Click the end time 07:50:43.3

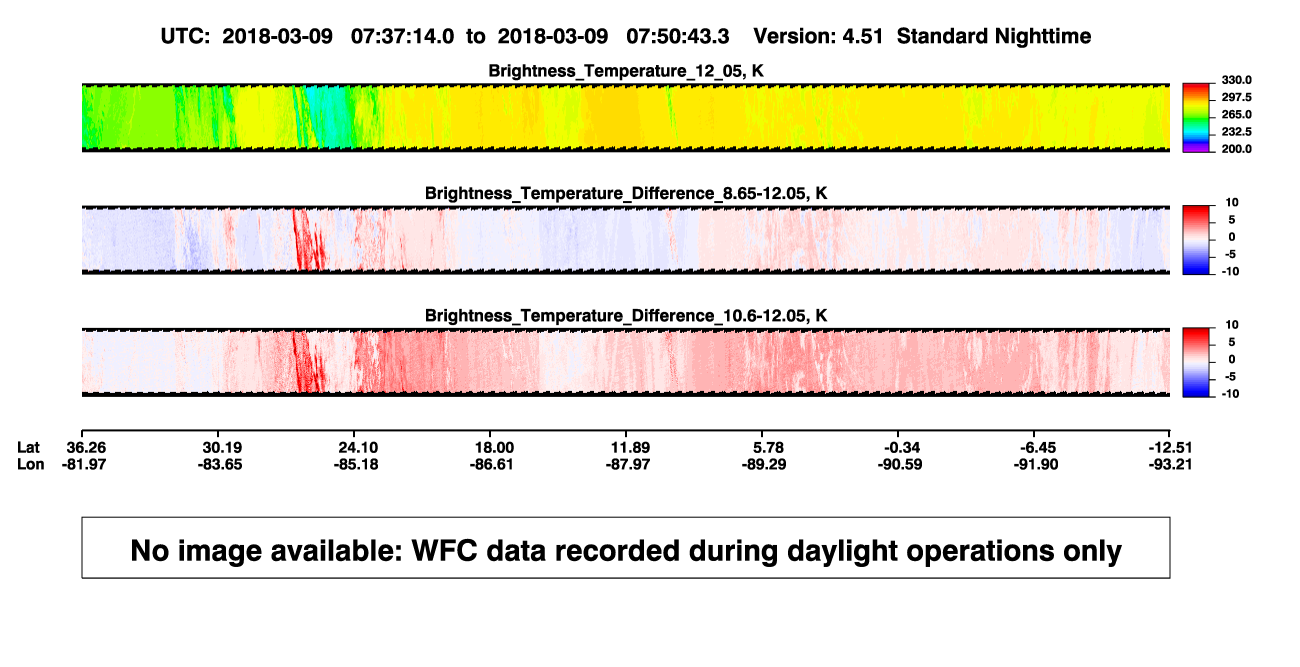coord(678,36)
